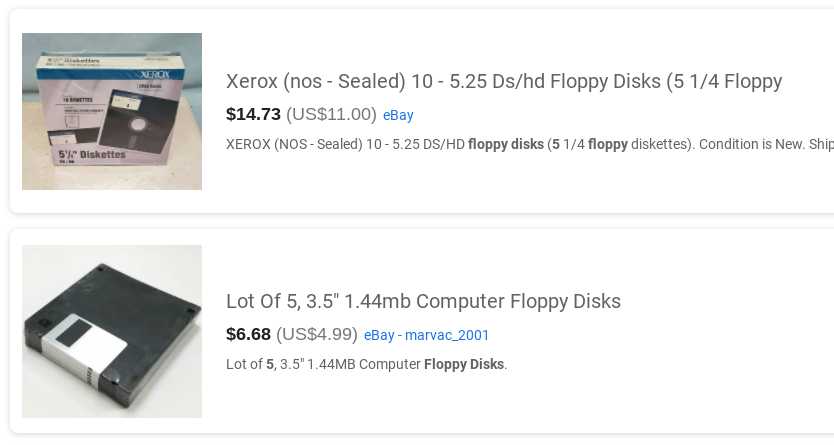Select the (US$11.00) converted price text
This screenshot has height=445, width=834.
coord(331,114)
